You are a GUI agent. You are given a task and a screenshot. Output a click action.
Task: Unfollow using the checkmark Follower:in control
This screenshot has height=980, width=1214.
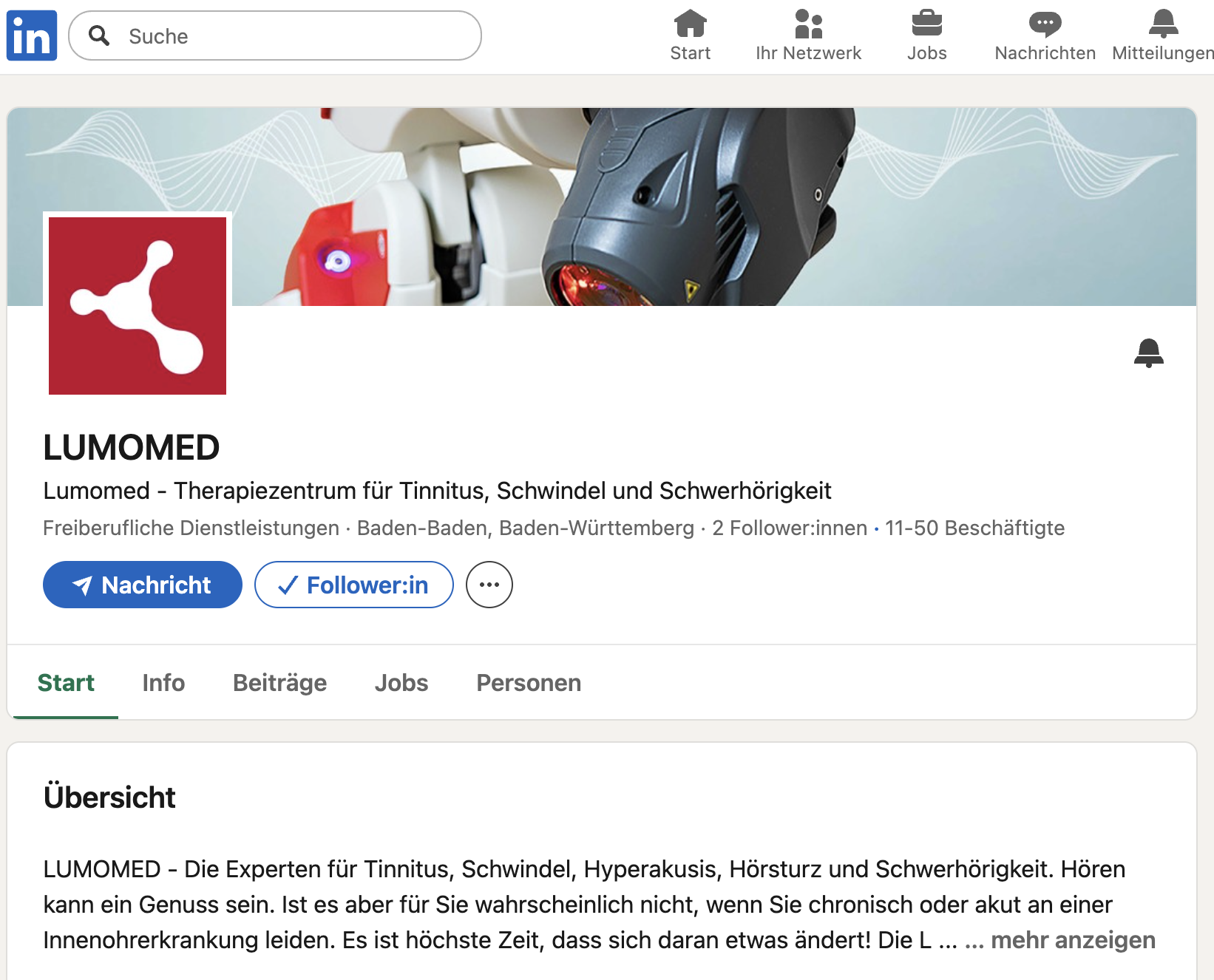[x=290, y=585]
